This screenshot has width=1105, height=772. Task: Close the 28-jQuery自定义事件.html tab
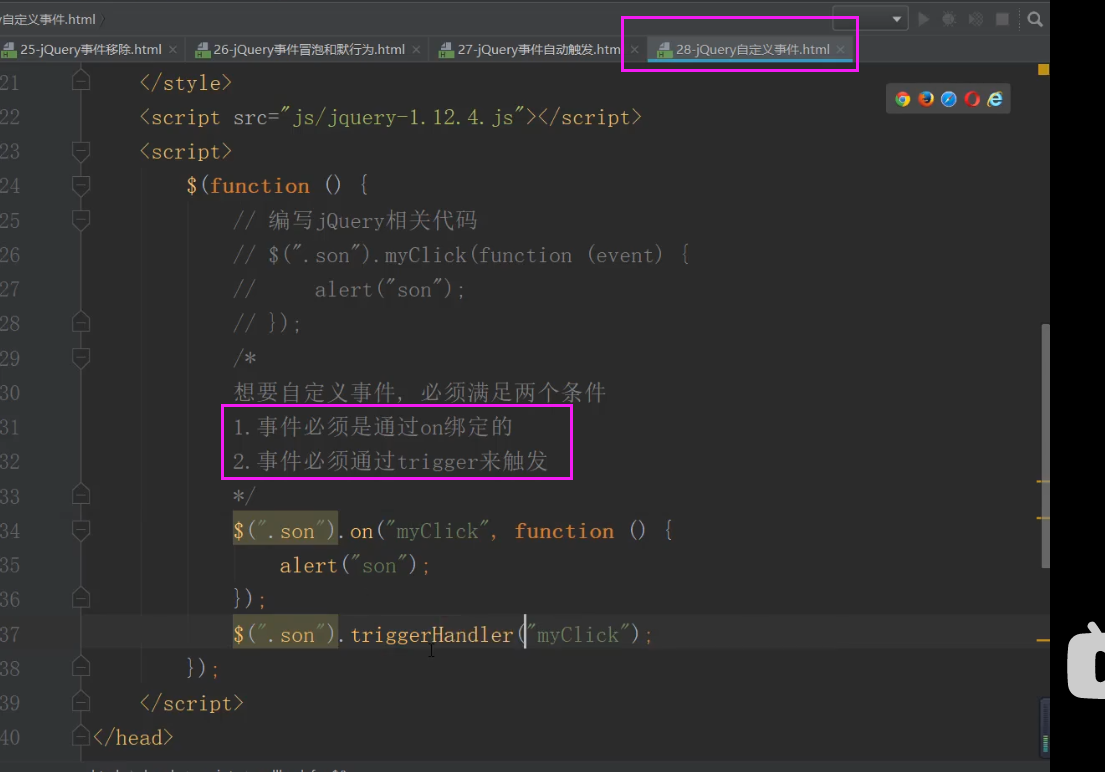tap(841, 49)
